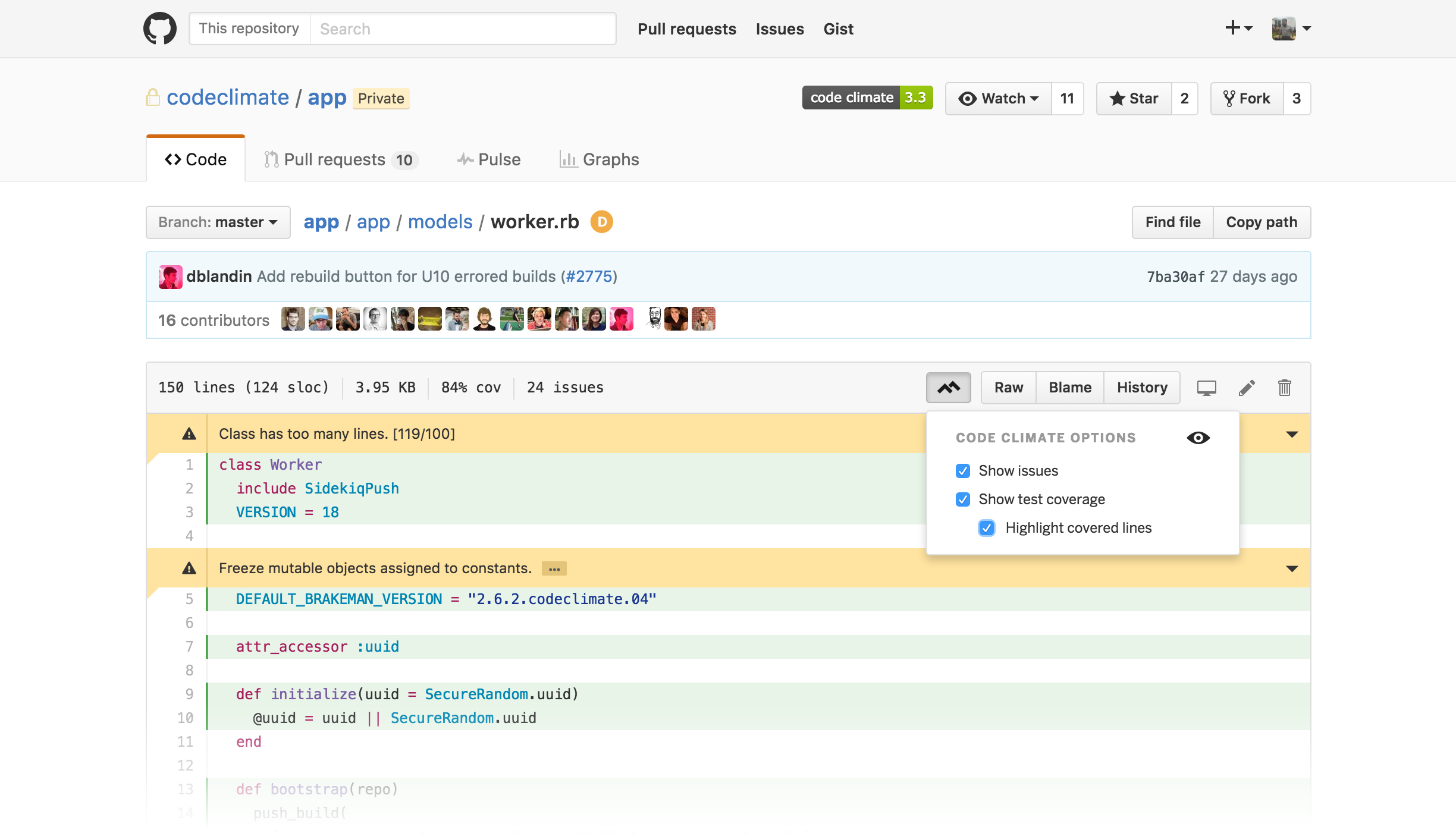
Task: Open the Watch dropdown
Action: [999, 99]
